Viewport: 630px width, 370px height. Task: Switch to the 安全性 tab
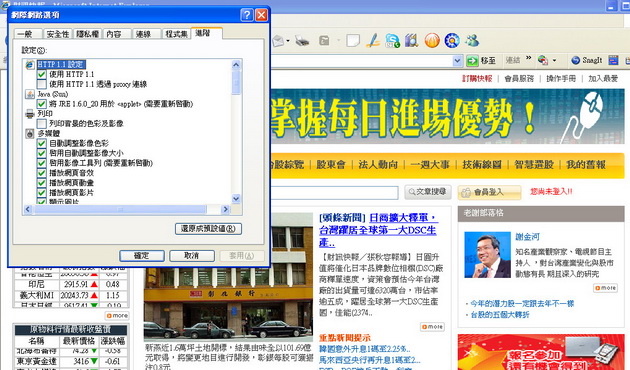tap(57, 34)
